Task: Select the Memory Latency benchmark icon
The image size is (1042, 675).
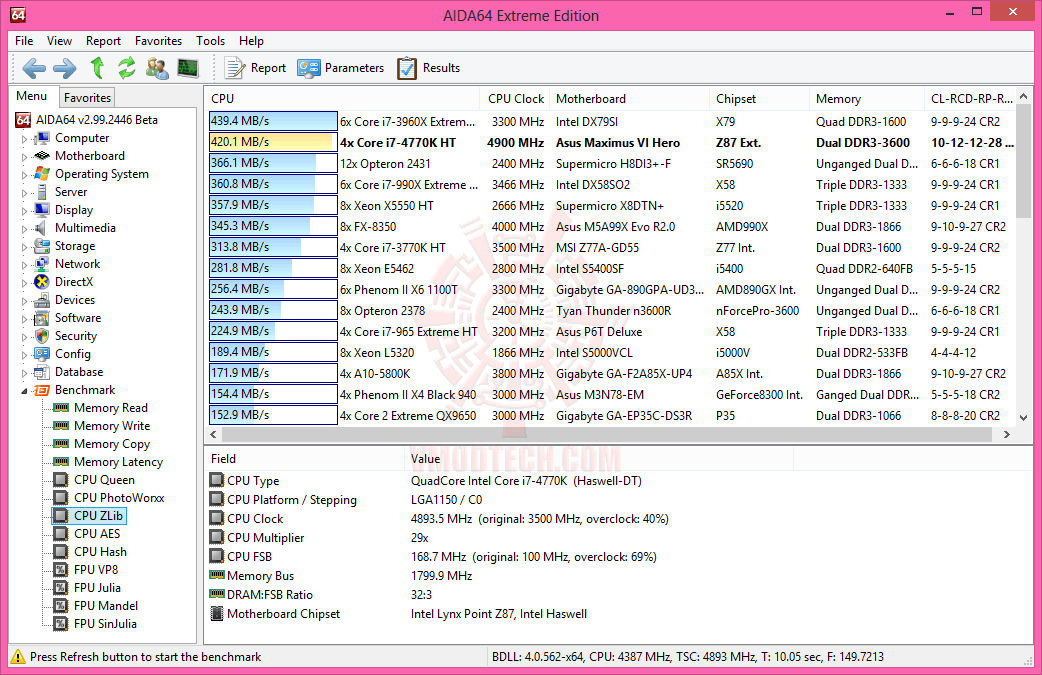Action: [x=61, y=461]
